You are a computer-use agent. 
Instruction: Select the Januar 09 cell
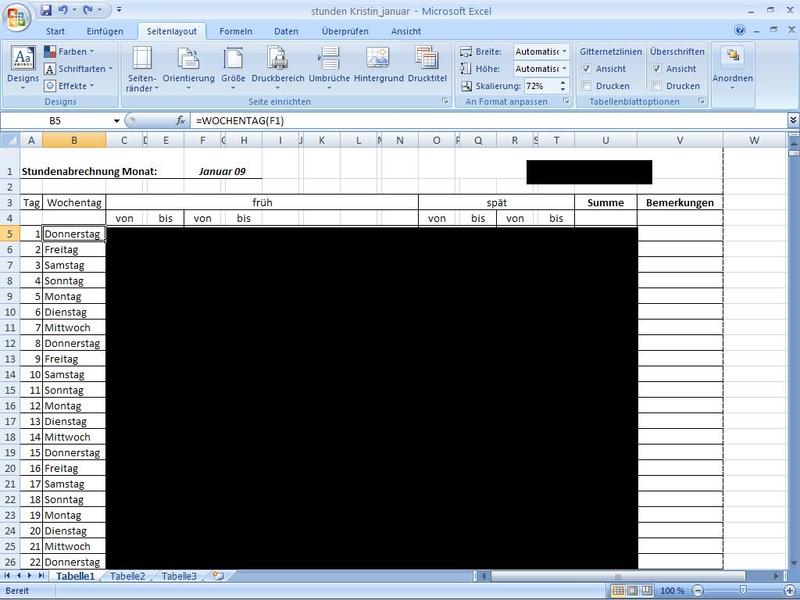pyautogui.click(x=222, y=171)
